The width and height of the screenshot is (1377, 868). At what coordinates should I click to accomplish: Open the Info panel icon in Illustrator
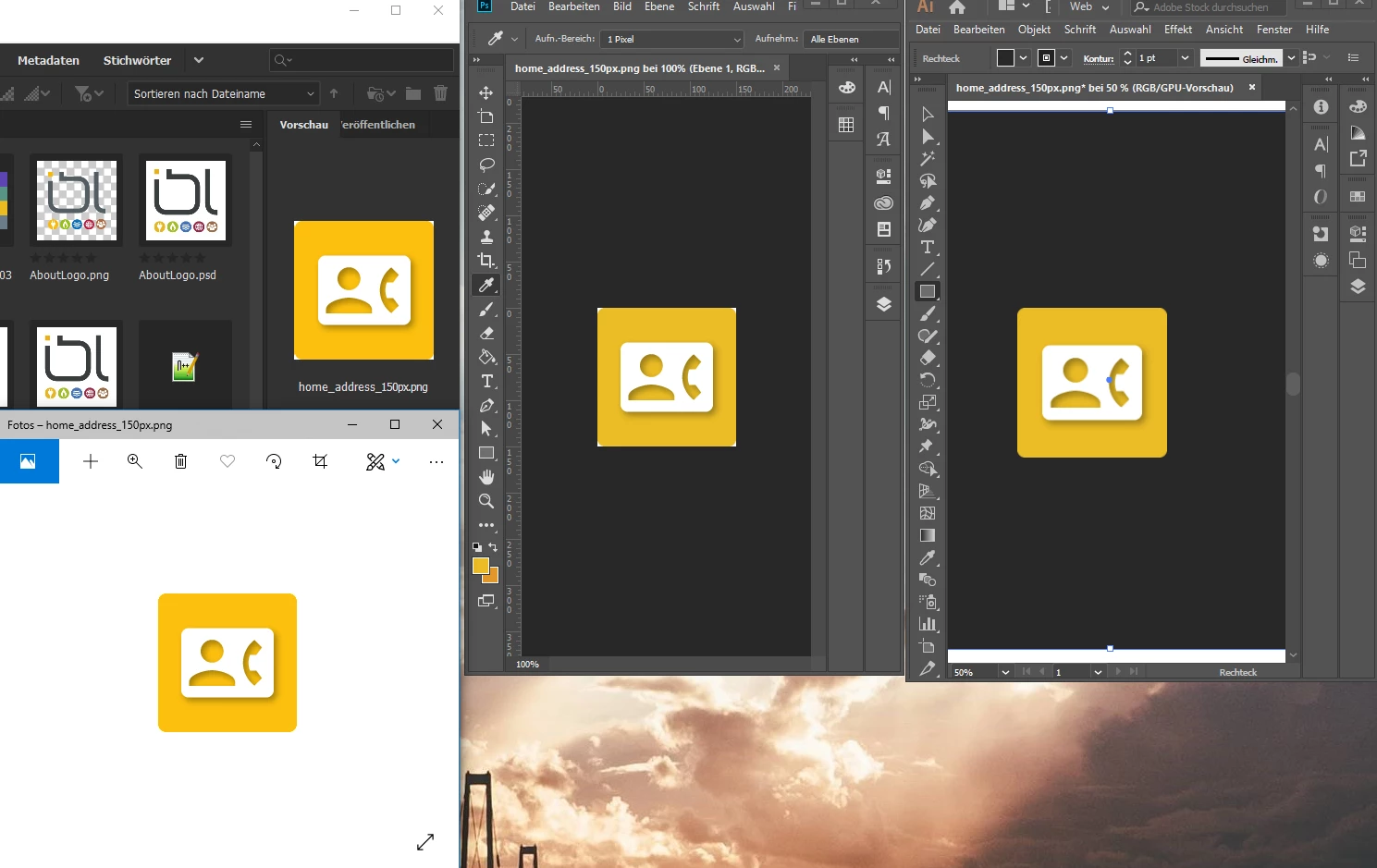[x=1321, y=107]
